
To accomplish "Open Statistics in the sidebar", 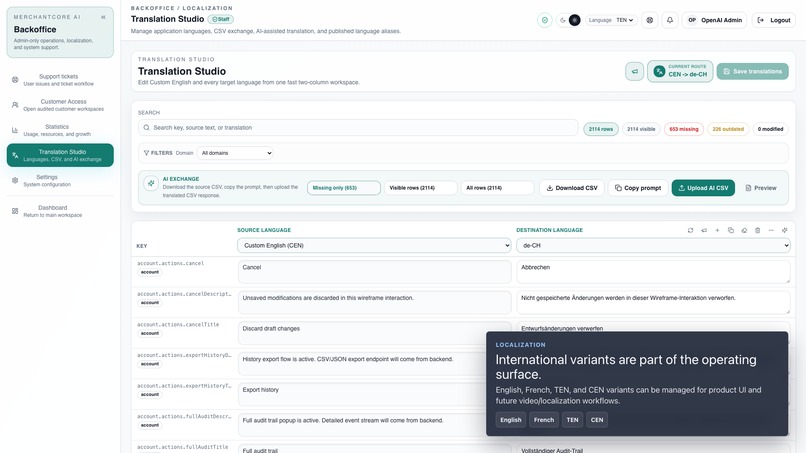I will pyautogui.click(x=60, y=130).
